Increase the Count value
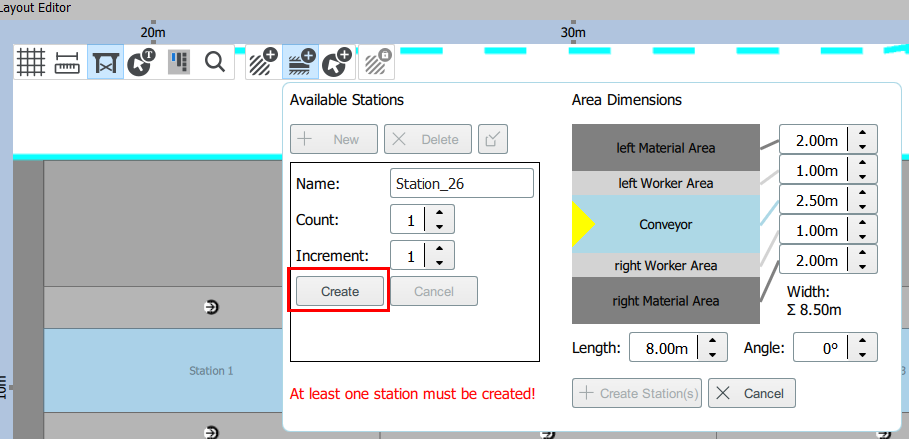Image resolution: width=909 pixels, height=439 pixels. (439, 212)
